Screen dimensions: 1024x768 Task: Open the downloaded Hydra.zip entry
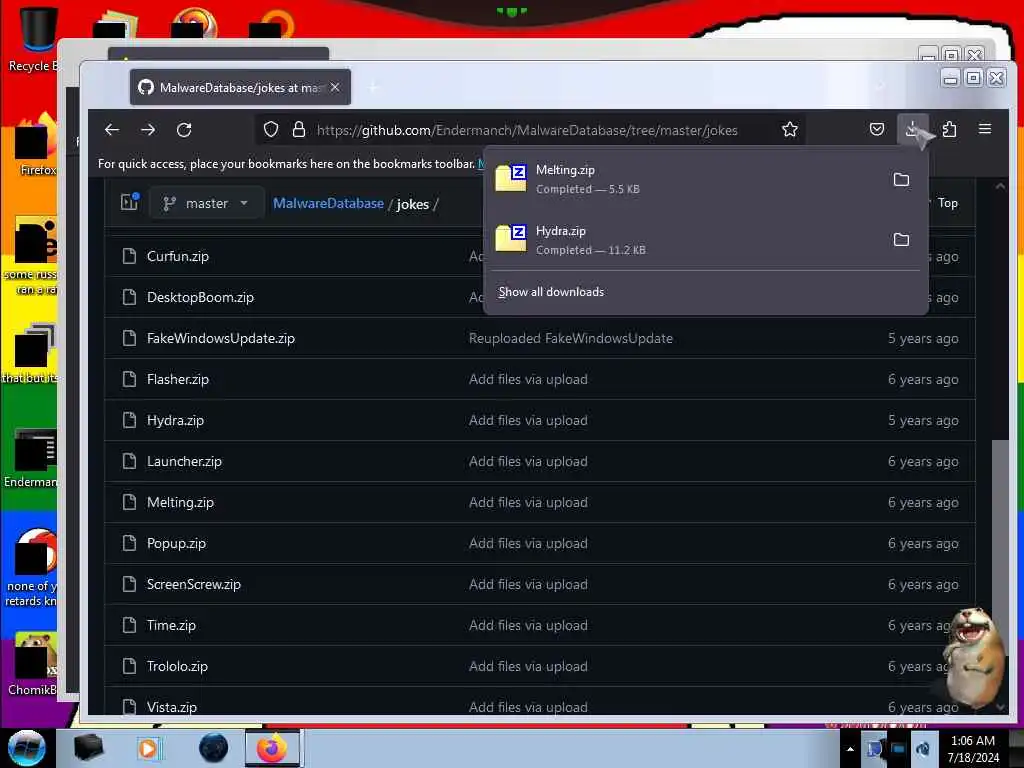coord(686,240)
